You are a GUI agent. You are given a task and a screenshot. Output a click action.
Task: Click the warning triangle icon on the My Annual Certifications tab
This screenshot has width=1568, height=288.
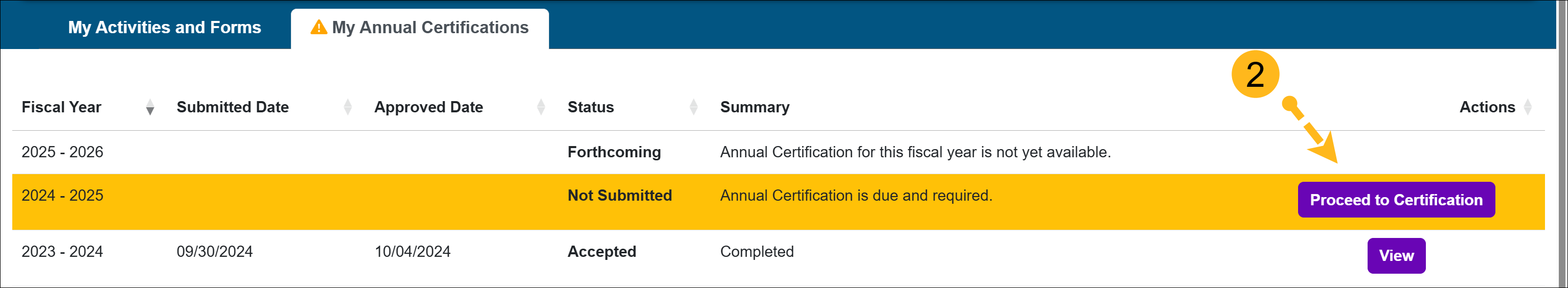pos(319,28)
